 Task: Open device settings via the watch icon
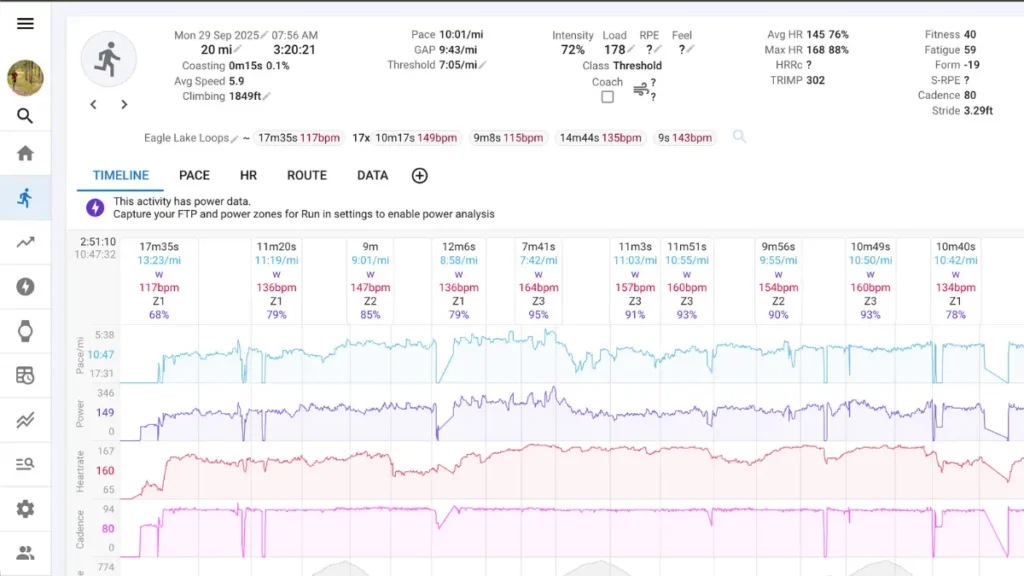click(25, 331)
